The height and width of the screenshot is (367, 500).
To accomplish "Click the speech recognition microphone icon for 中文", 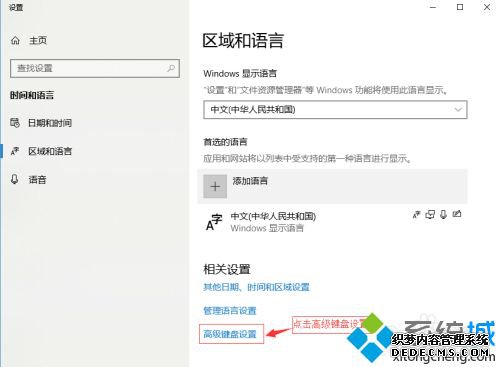I will (443, 215).
